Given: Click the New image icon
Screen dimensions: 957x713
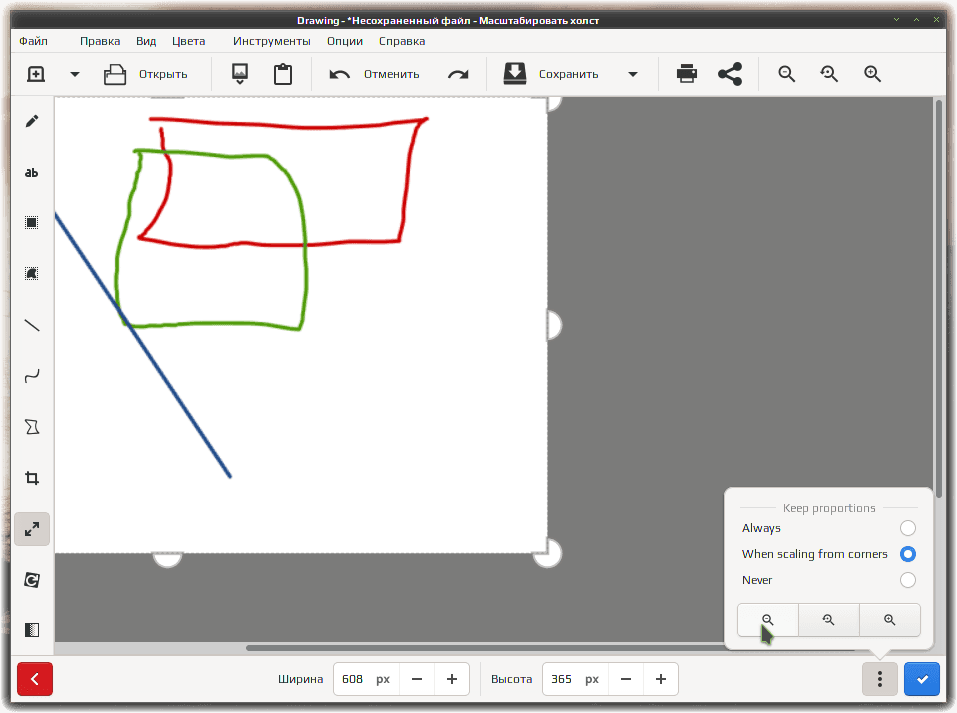Looking at the screenshot, I should (36, 74).
